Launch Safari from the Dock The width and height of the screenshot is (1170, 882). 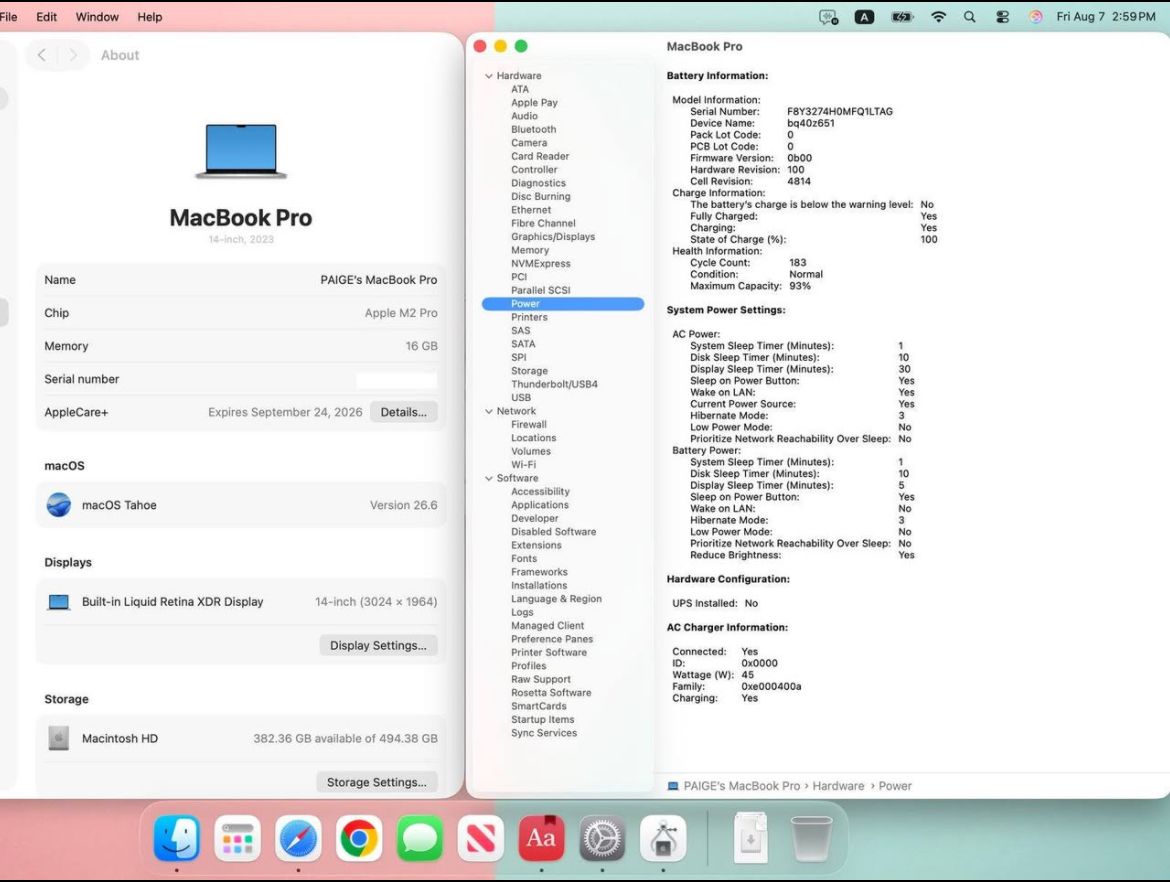(298, 839)
